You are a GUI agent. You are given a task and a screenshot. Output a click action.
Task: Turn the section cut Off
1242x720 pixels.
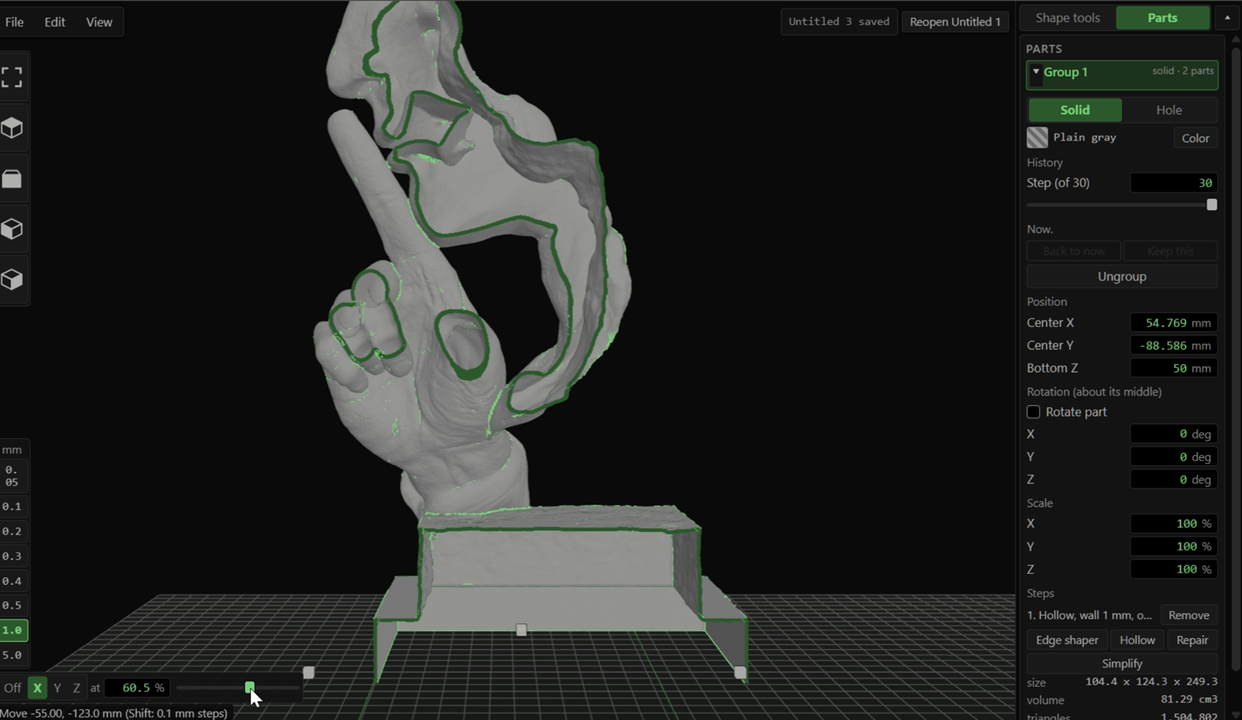(12, 688)
